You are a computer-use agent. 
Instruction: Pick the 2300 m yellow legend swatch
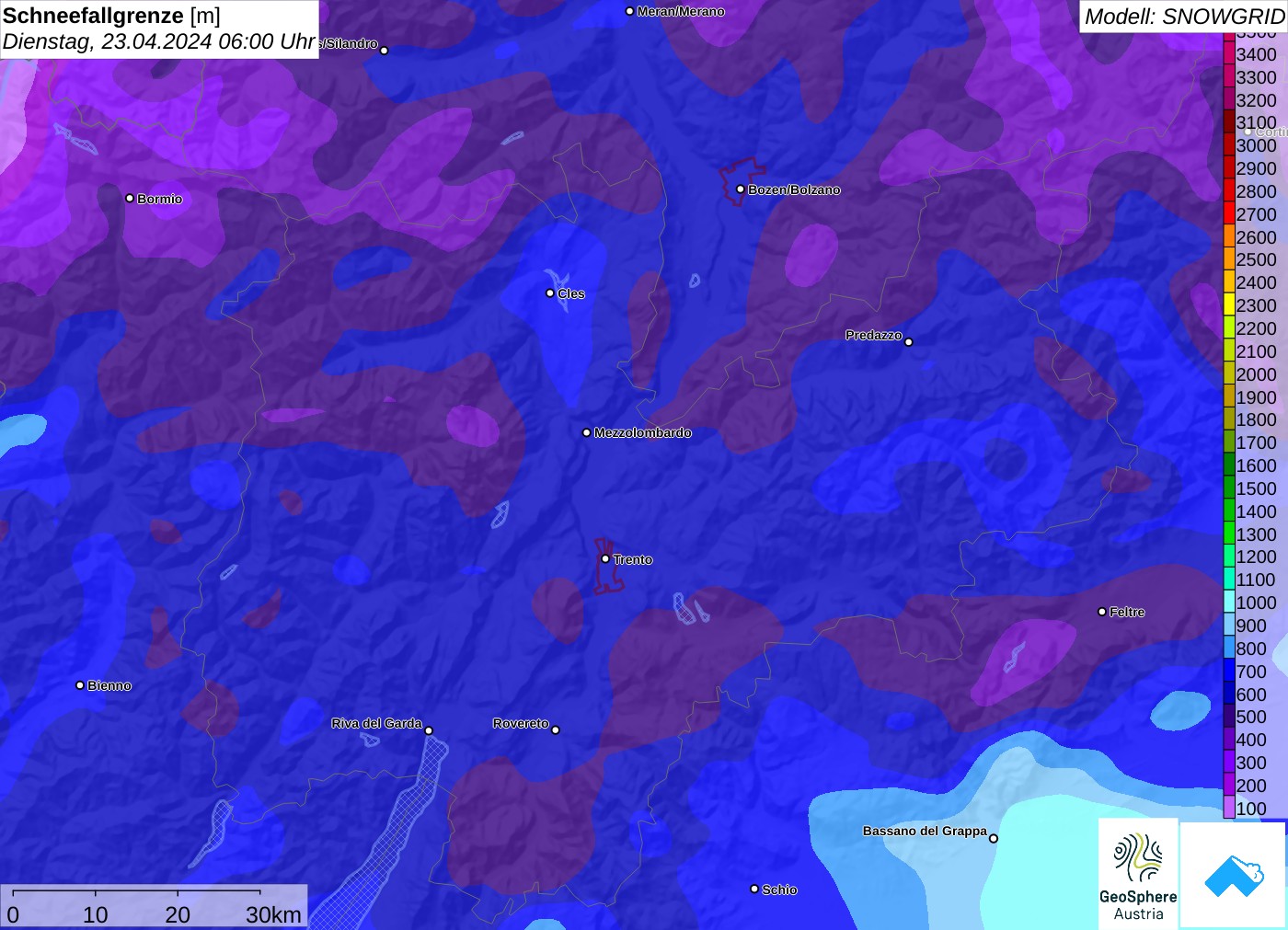tap(1229, 304)
